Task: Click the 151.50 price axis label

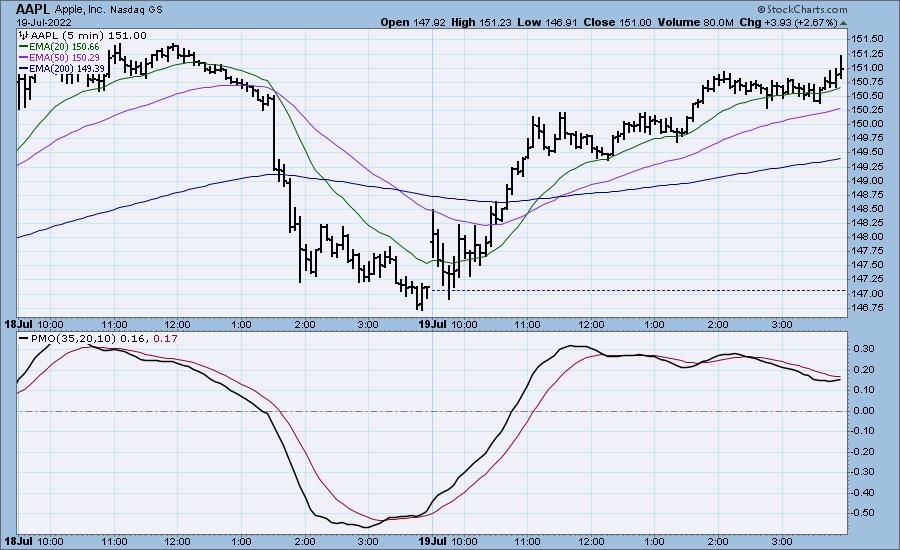Action: 867,39
